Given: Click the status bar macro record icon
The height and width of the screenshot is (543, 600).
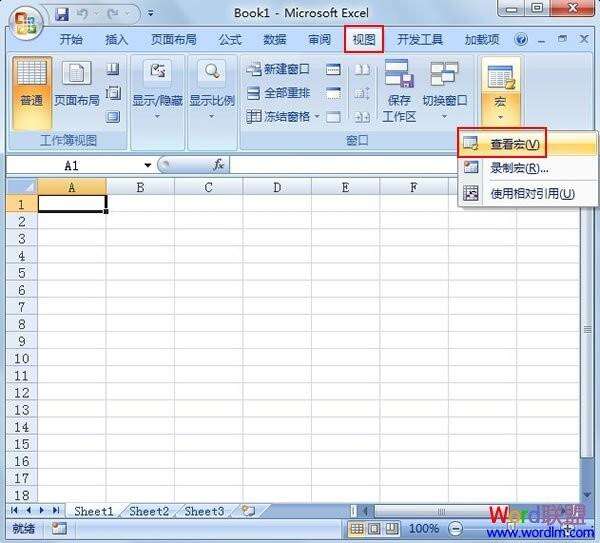Looking at the screenshot, I should [59, 528].
